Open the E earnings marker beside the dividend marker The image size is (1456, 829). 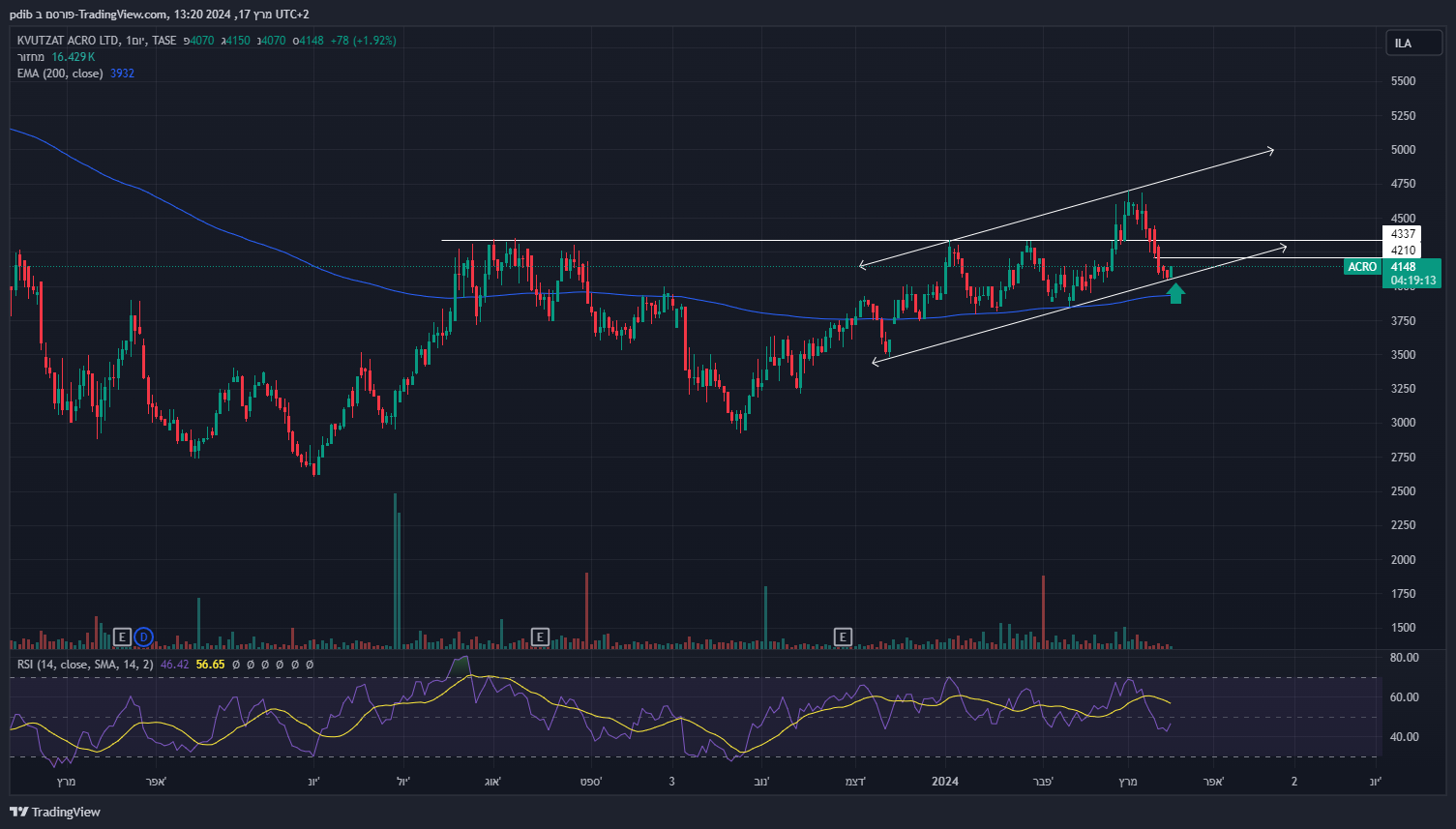pos(122,637)
